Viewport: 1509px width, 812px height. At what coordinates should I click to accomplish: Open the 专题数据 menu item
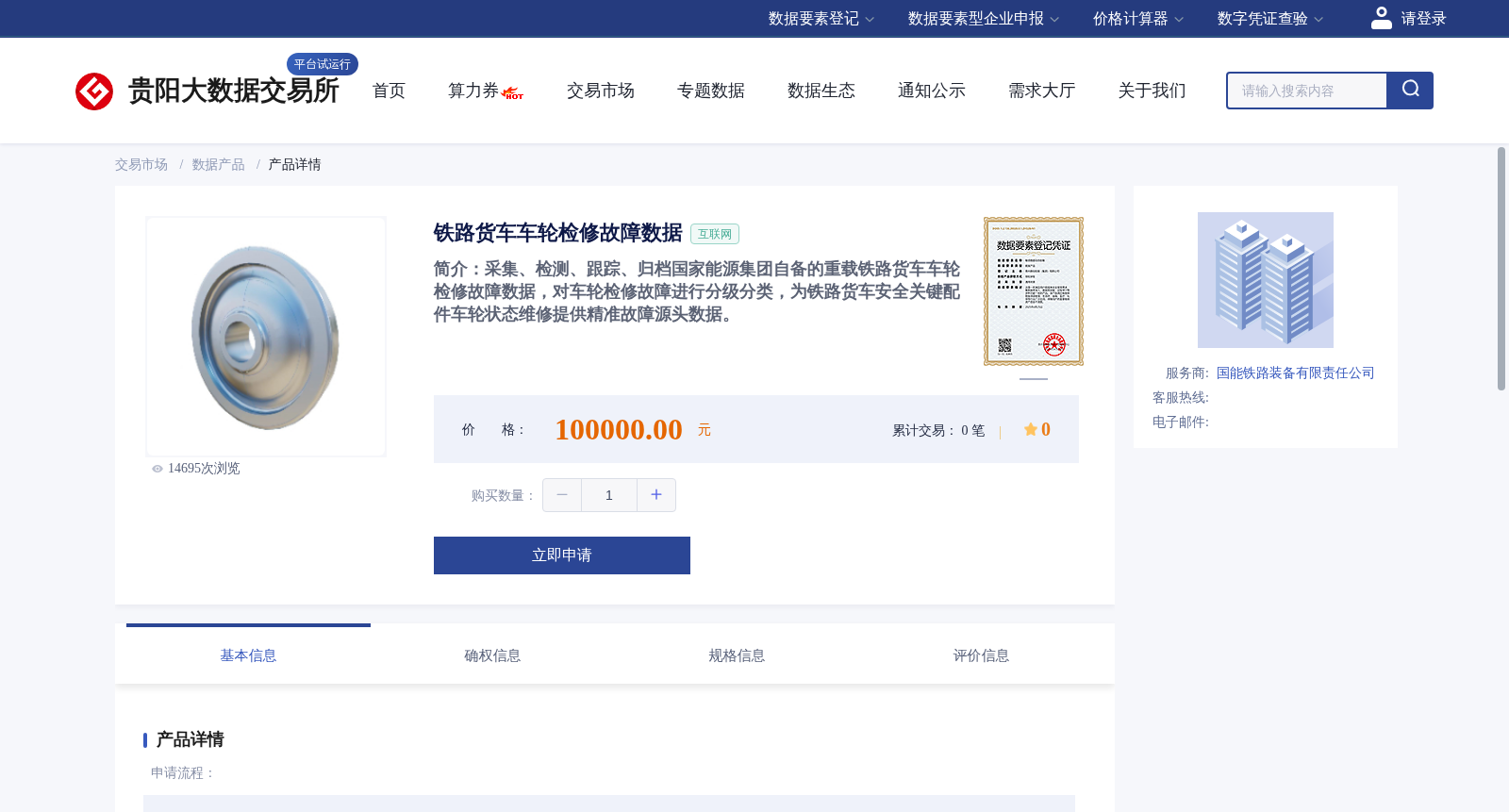click(x=711, y=91)
